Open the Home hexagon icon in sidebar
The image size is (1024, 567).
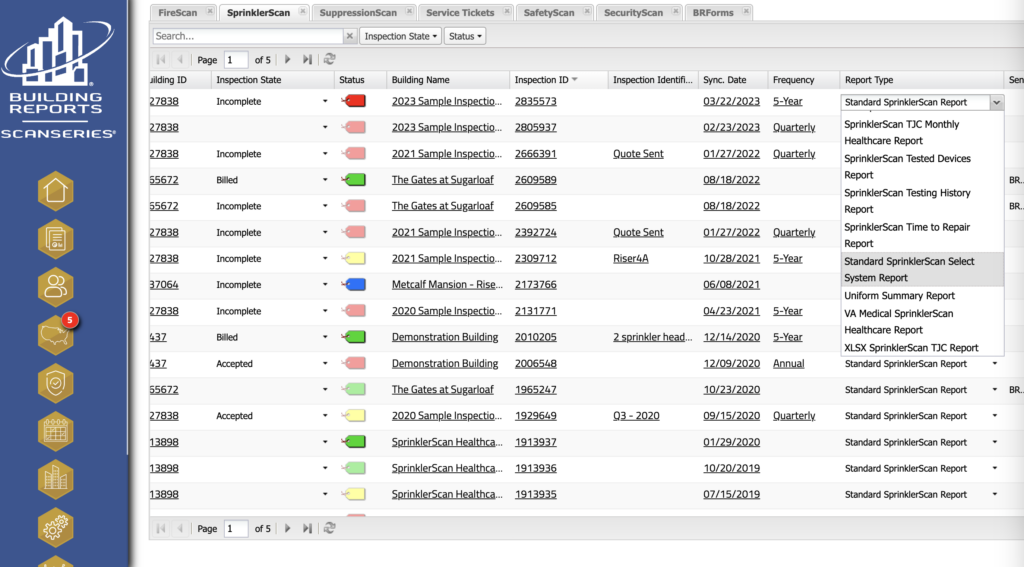[x=56, y=191]
